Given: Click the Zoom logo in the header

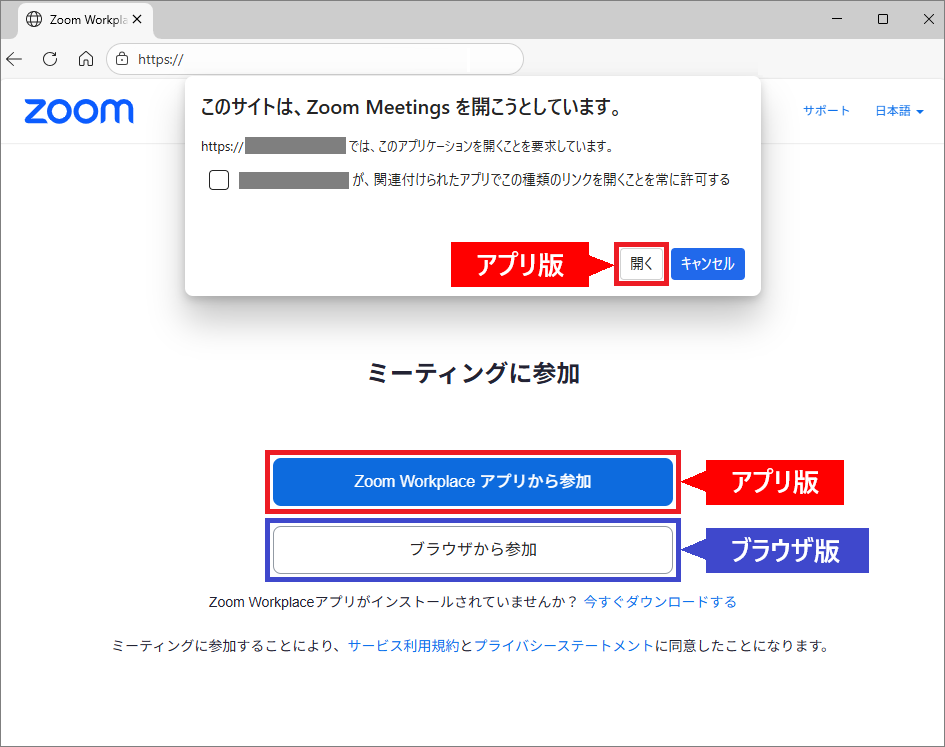Looking at the screenshot, I should coord(78,111).
